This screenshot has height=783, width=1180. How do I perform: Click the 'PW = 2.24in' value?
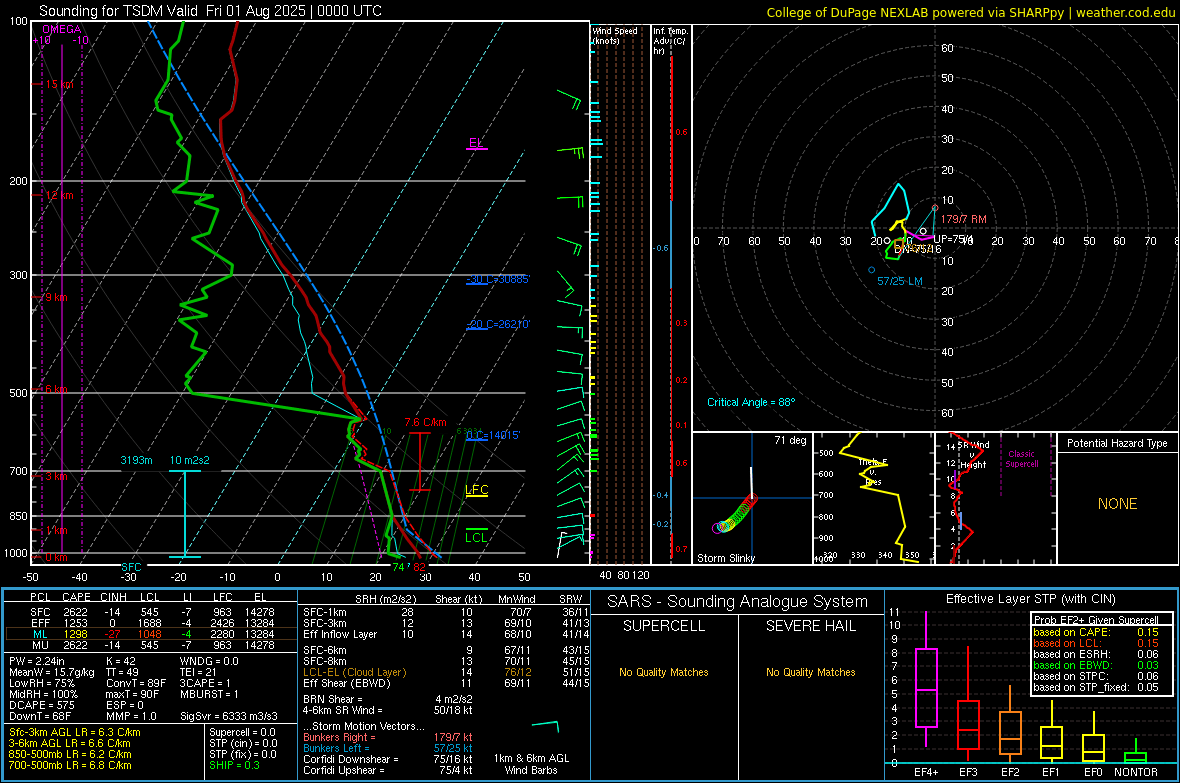(x=39, y=661)
